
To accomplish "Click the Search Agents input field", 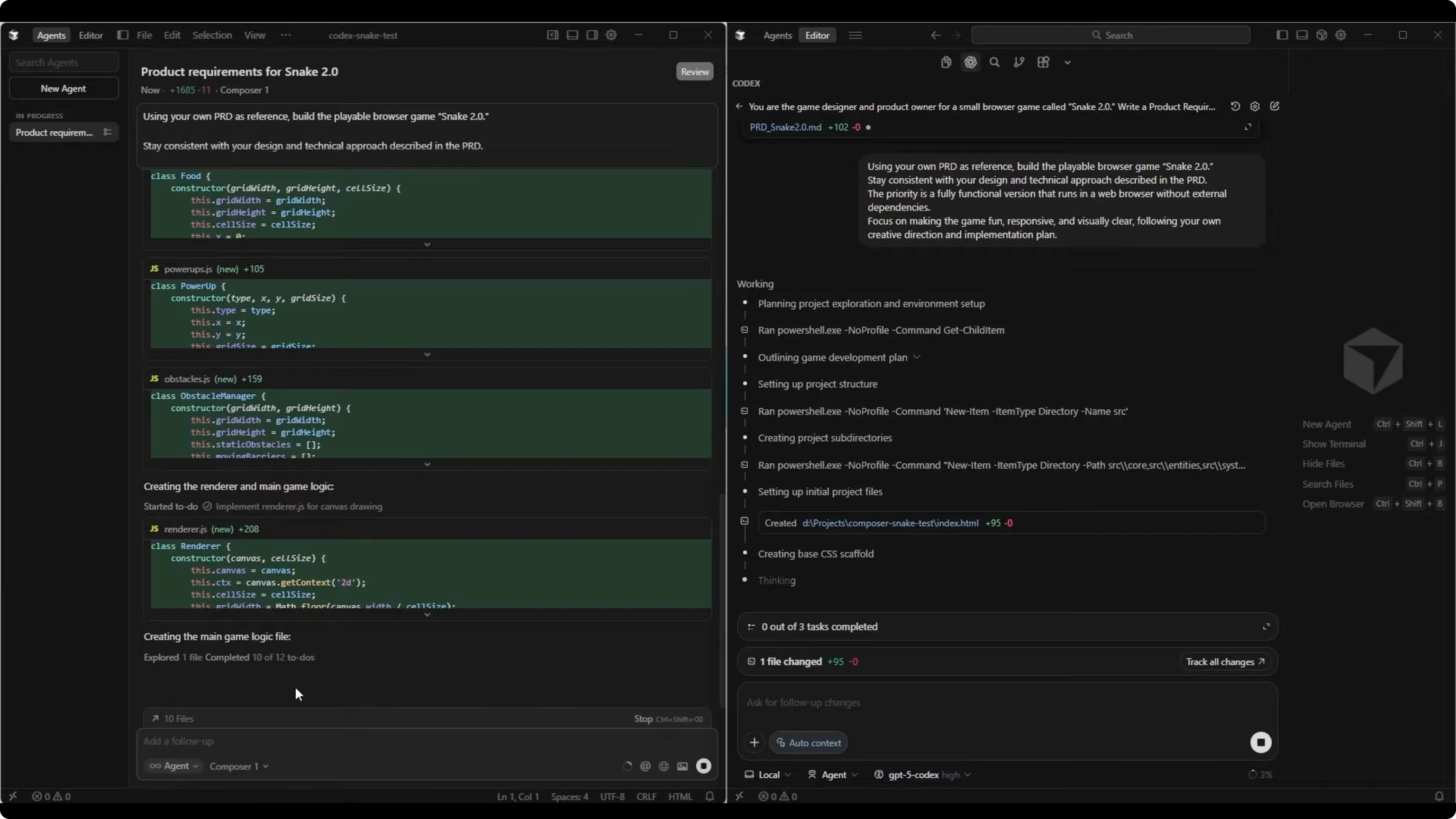I will click(x=64, y=62).
